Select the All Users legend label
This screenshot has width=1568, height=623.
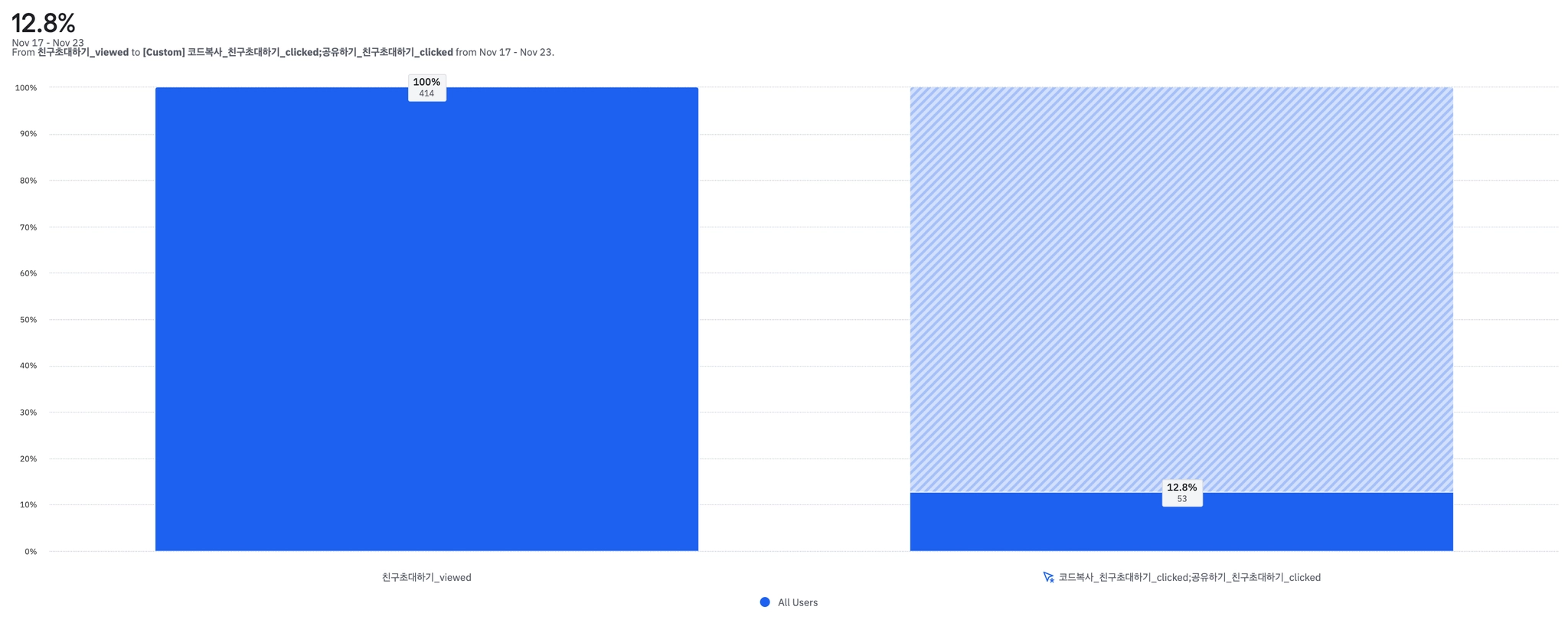click(797, 603)
